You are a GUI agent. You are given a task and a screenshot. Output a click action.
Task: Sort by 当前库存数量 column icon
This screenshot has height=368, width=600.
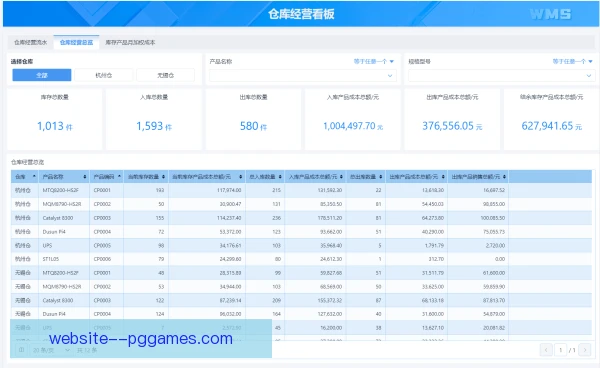coord(163,176)
